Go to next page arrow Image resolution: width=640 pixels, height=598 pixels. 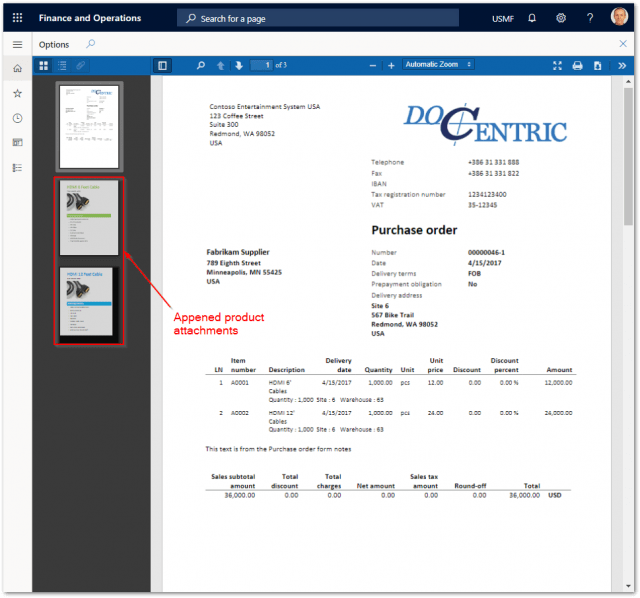(x=239, y=65)
